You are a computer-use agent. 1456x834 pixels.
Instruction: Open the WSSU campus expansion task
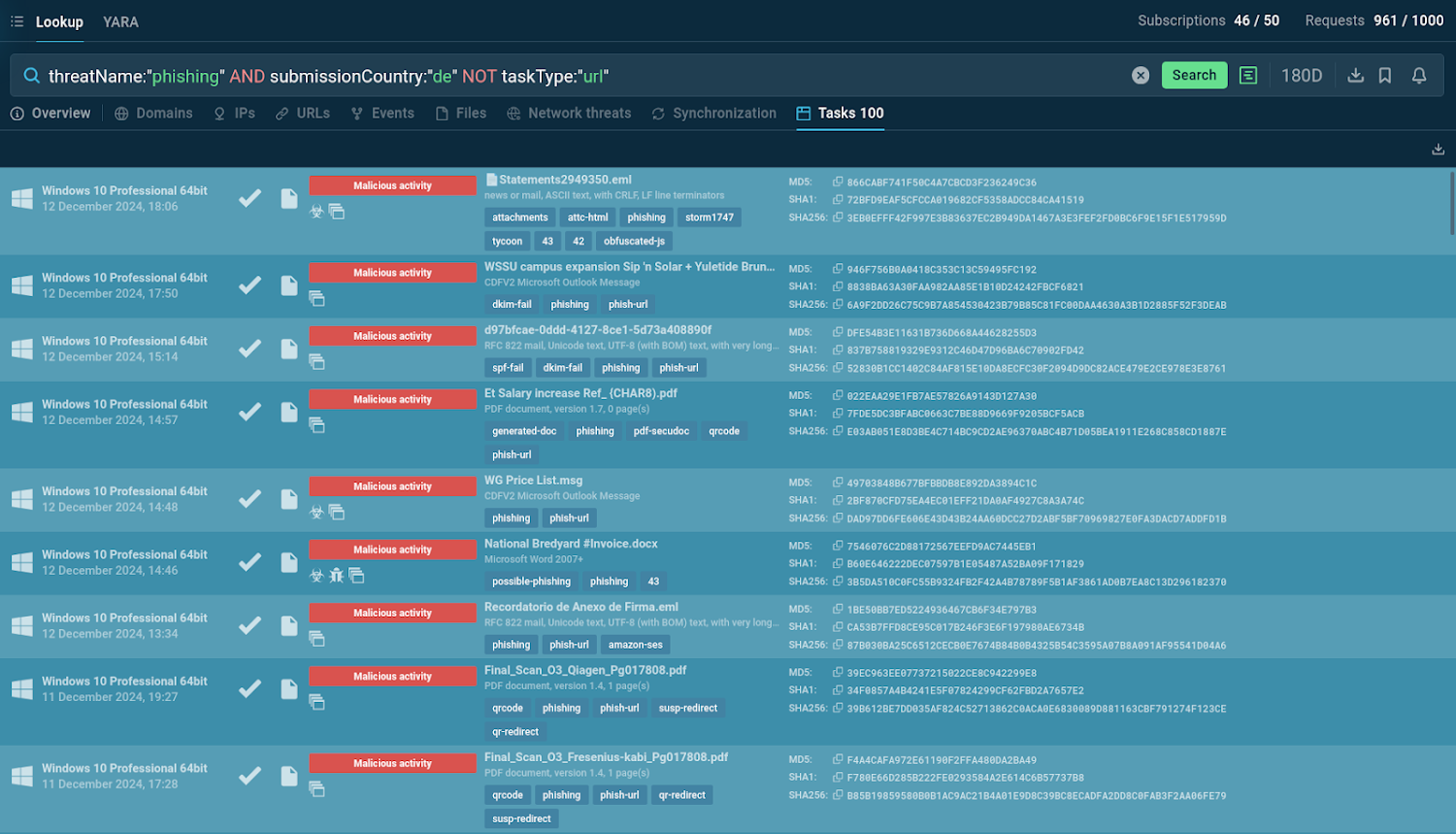(x=629, y=267)
